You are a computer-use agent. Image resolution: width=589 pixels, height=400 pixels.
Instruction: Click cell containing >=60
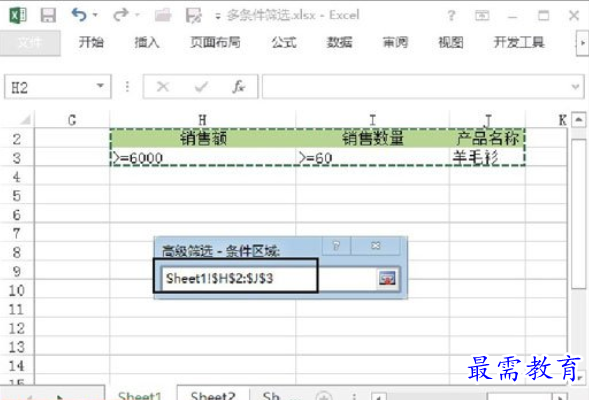click(x=372, y=157)
